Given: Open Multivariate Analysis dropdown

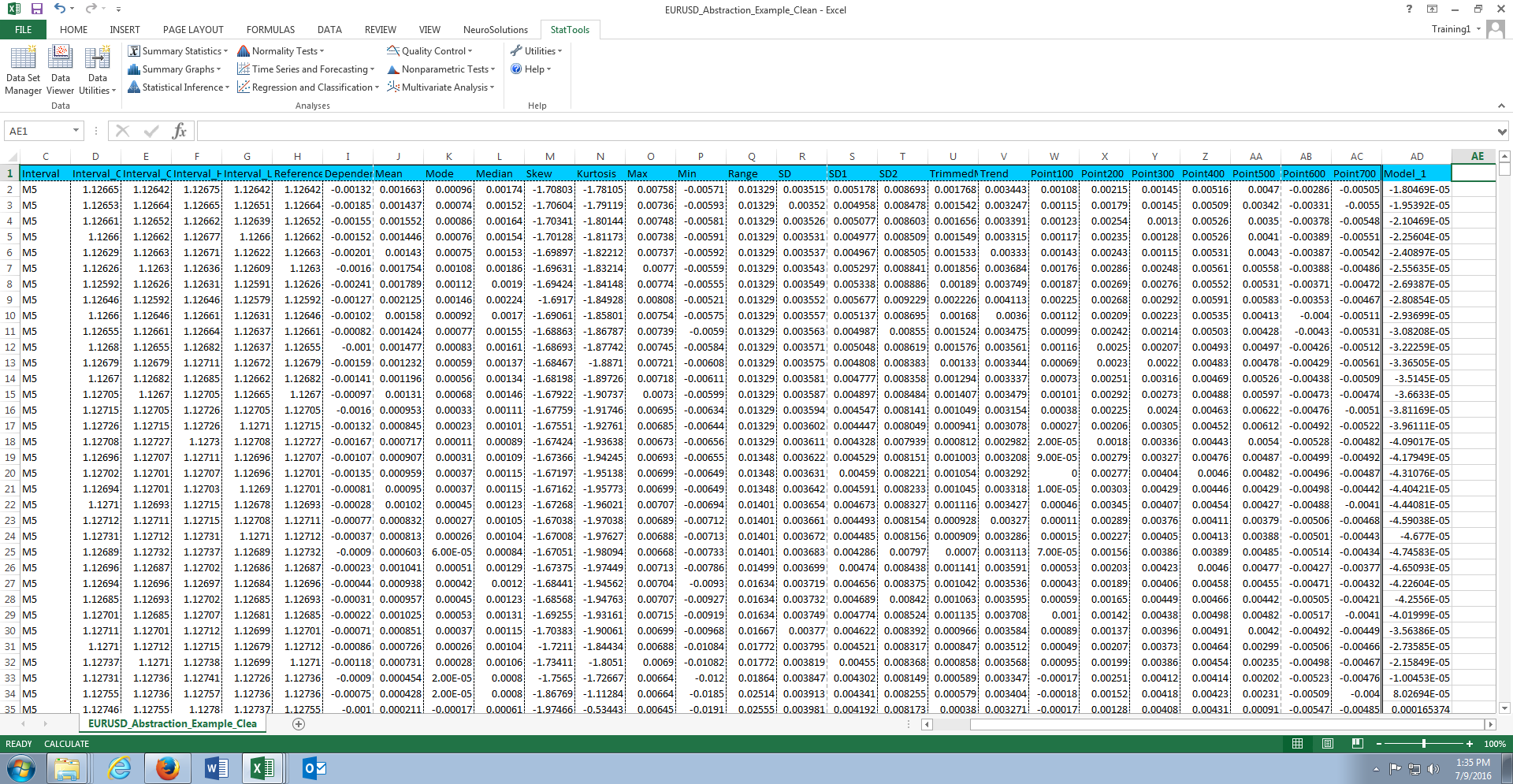Looking at the screenshot, I should [441, 87].
